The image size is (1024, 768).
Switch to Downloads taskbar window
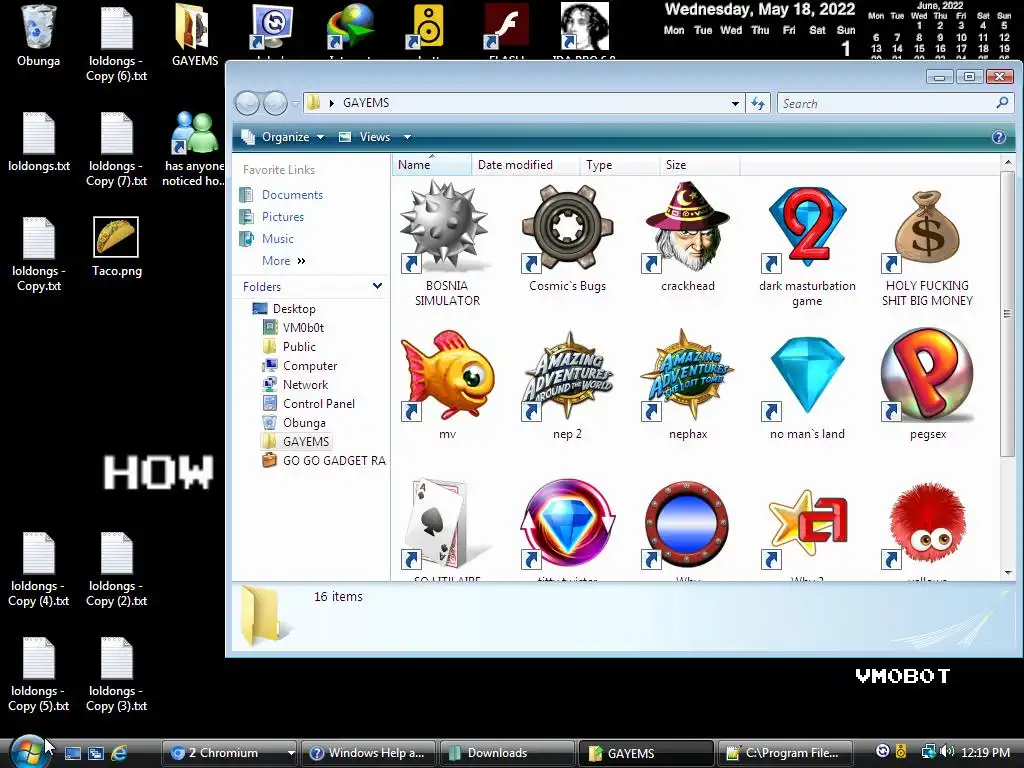(x=507, y=753)
